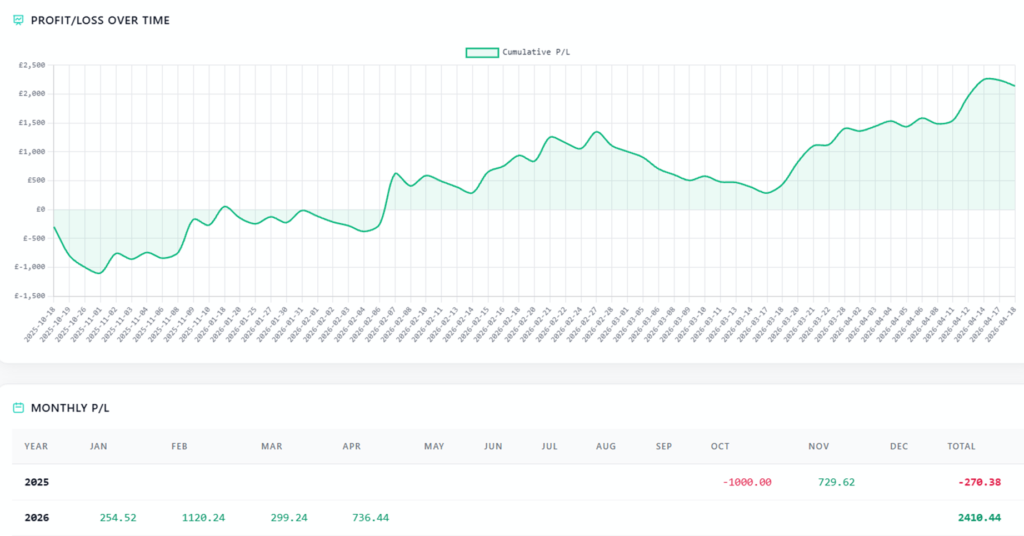Select the OCT column header

pyautogui.click(x=720, y=446)
